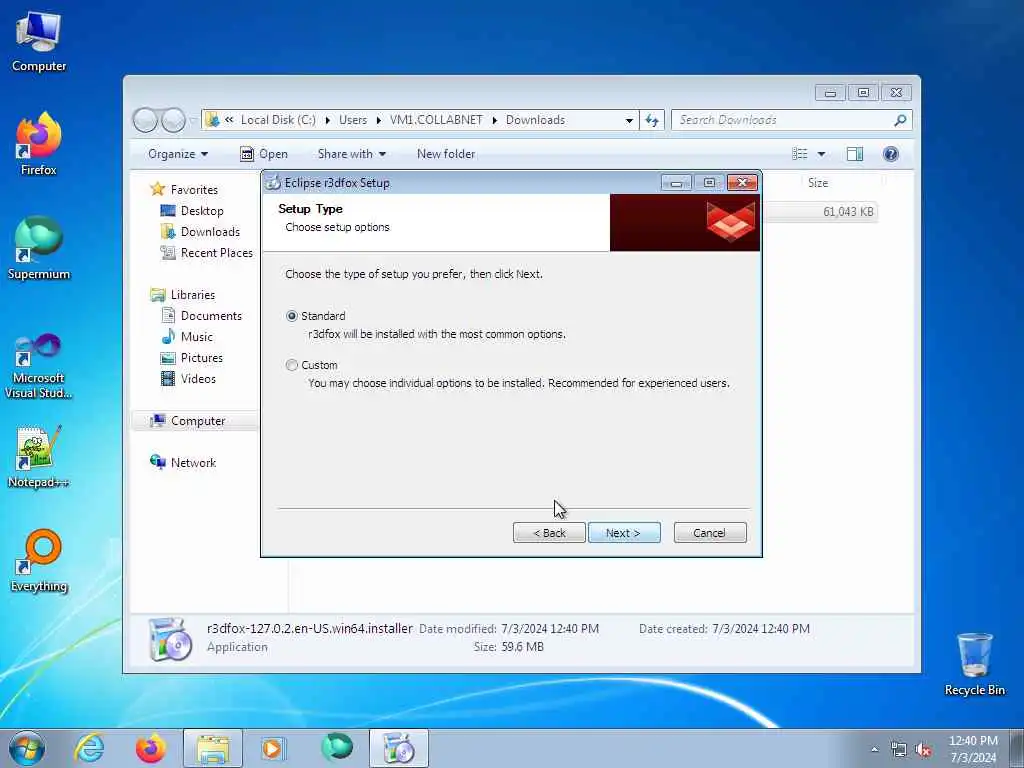
Task: Select Computer in navigation pane
Action: coord(198,421)
